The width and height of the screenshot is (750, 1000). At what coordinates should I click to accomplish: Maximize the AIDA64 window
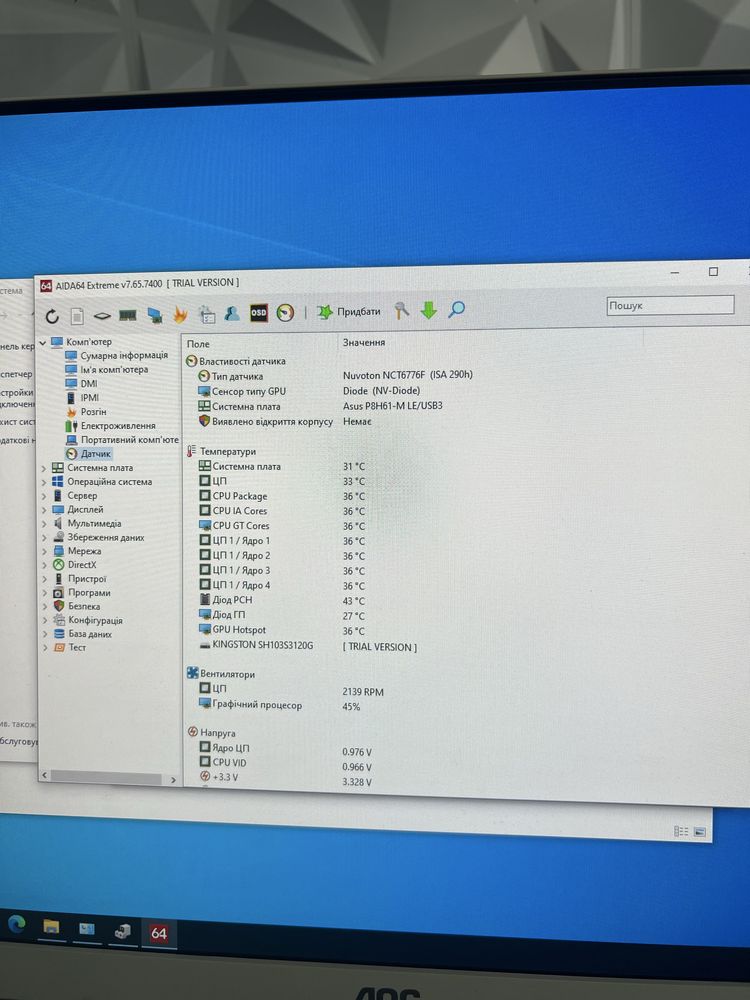[x=713, y=272]
